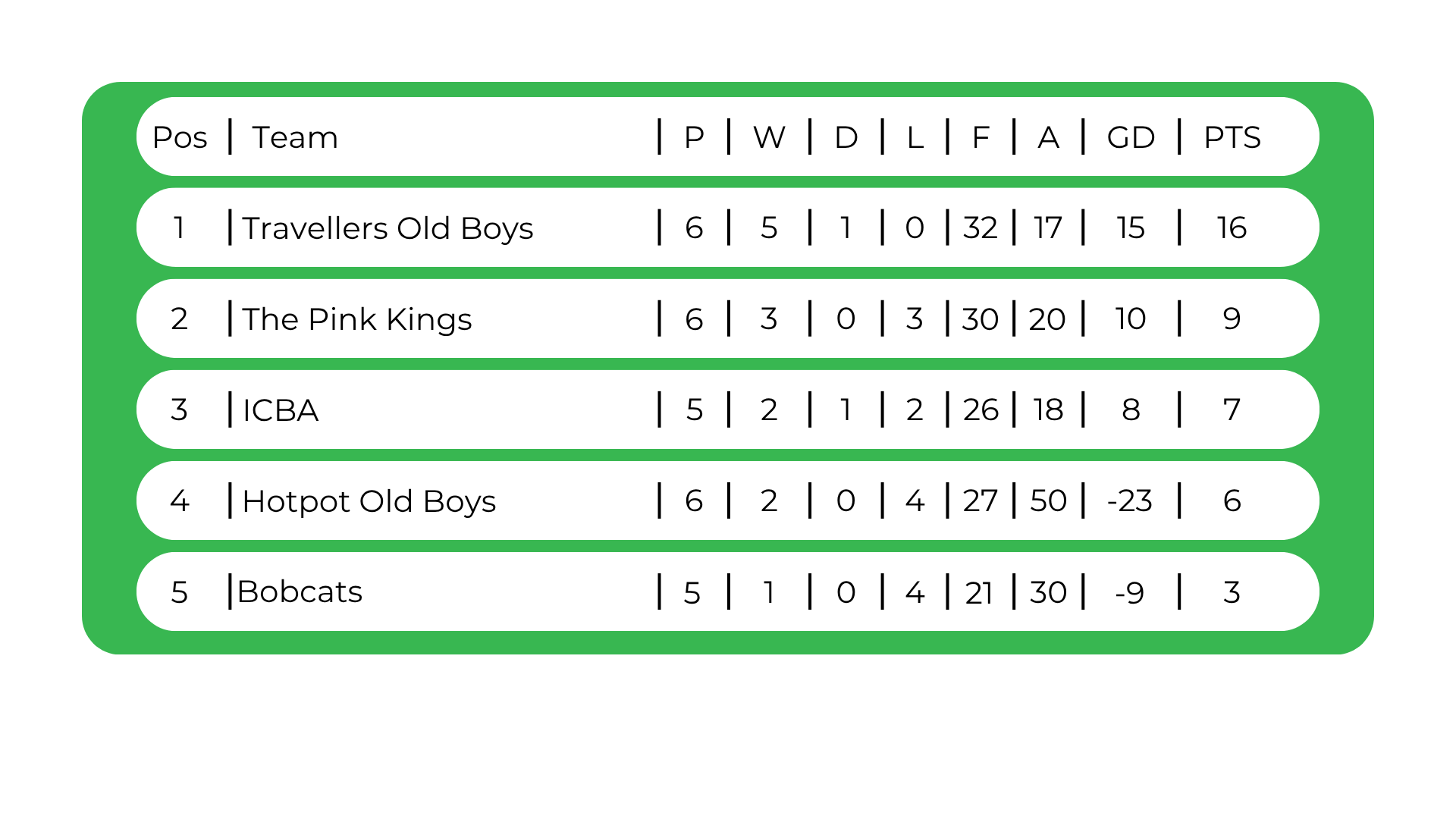This screenshot has height=819, width=1456.
Task: Click the Hotpot Old Boys team name
Action: coord(369,501)
